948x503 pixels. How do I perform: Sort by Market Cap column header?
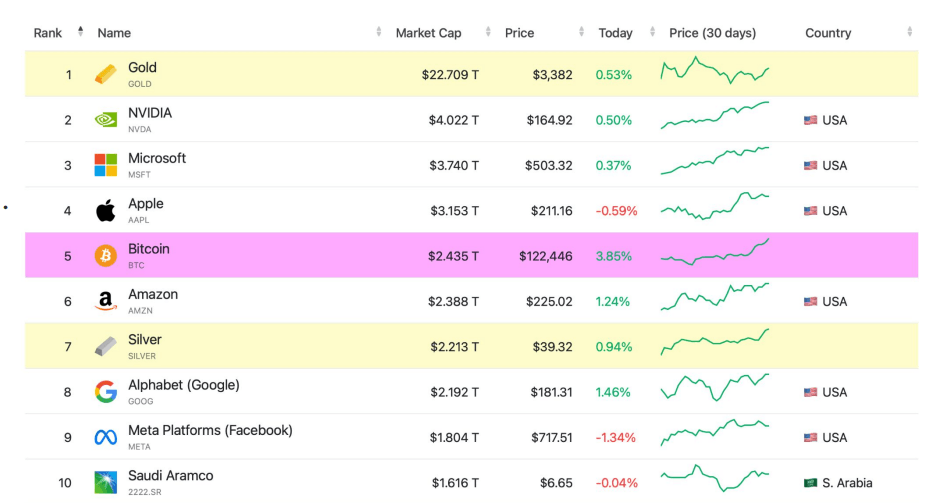[428, 33]
